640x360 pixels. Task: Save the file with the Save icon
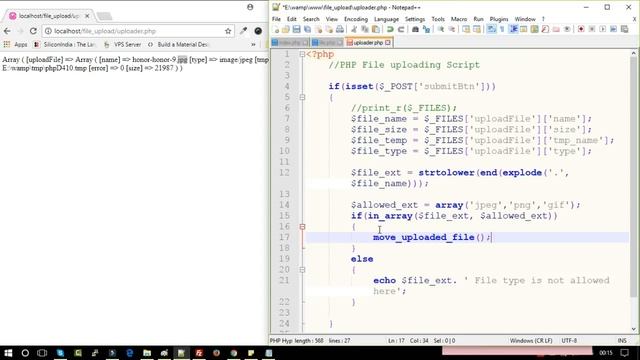pyautogui.click(x=296, y=29)
